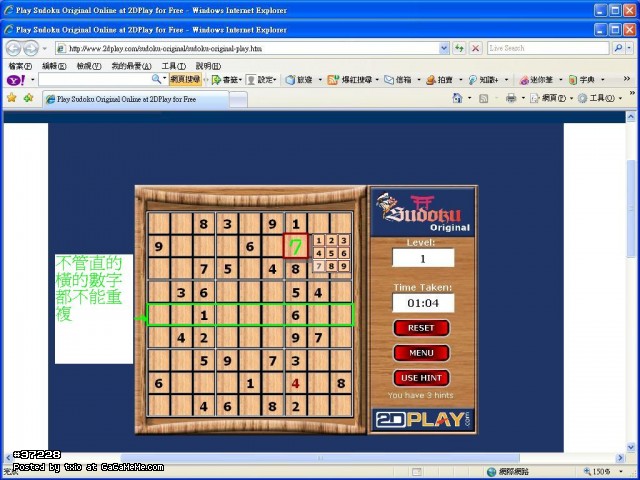Expand the 旅遊 dropdown arrow
This screenshot has width=640, height=480.
tap(320, 80)
